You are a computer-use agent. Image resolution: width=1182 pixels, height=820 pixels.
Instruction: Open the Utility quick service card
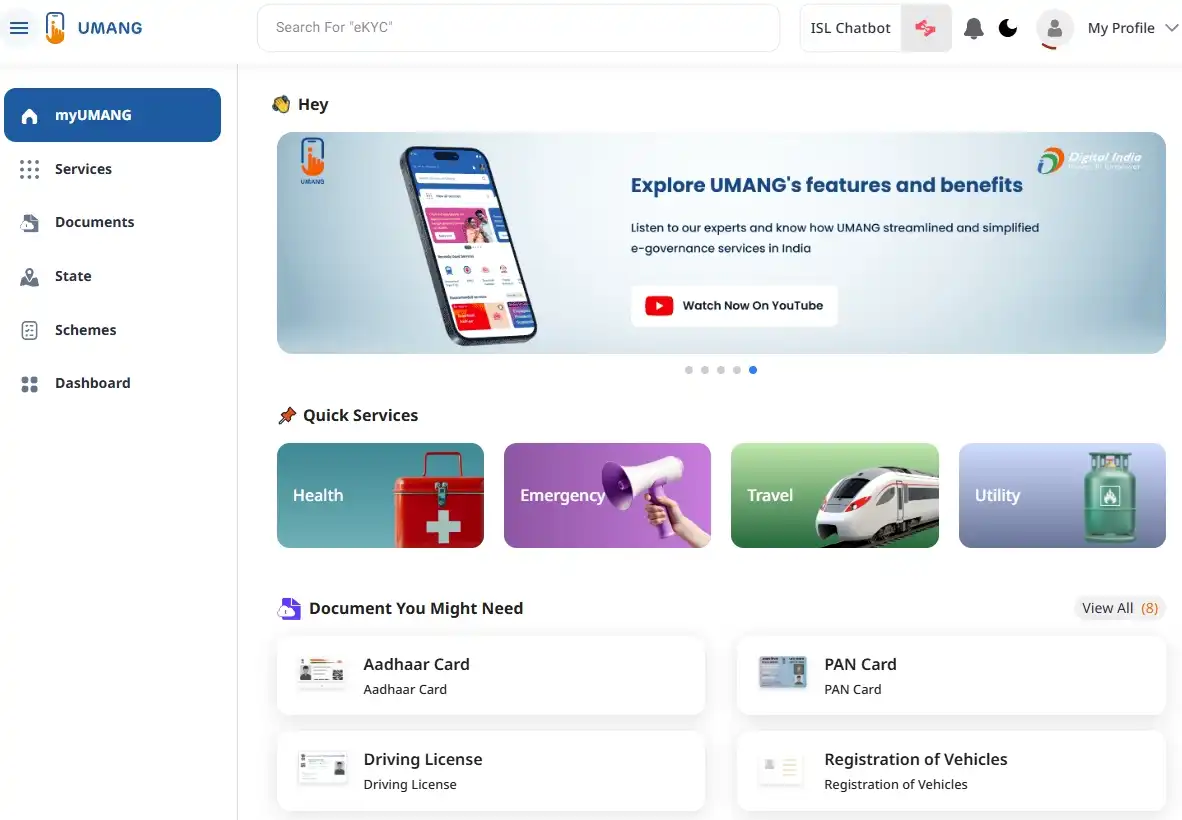1062,495
